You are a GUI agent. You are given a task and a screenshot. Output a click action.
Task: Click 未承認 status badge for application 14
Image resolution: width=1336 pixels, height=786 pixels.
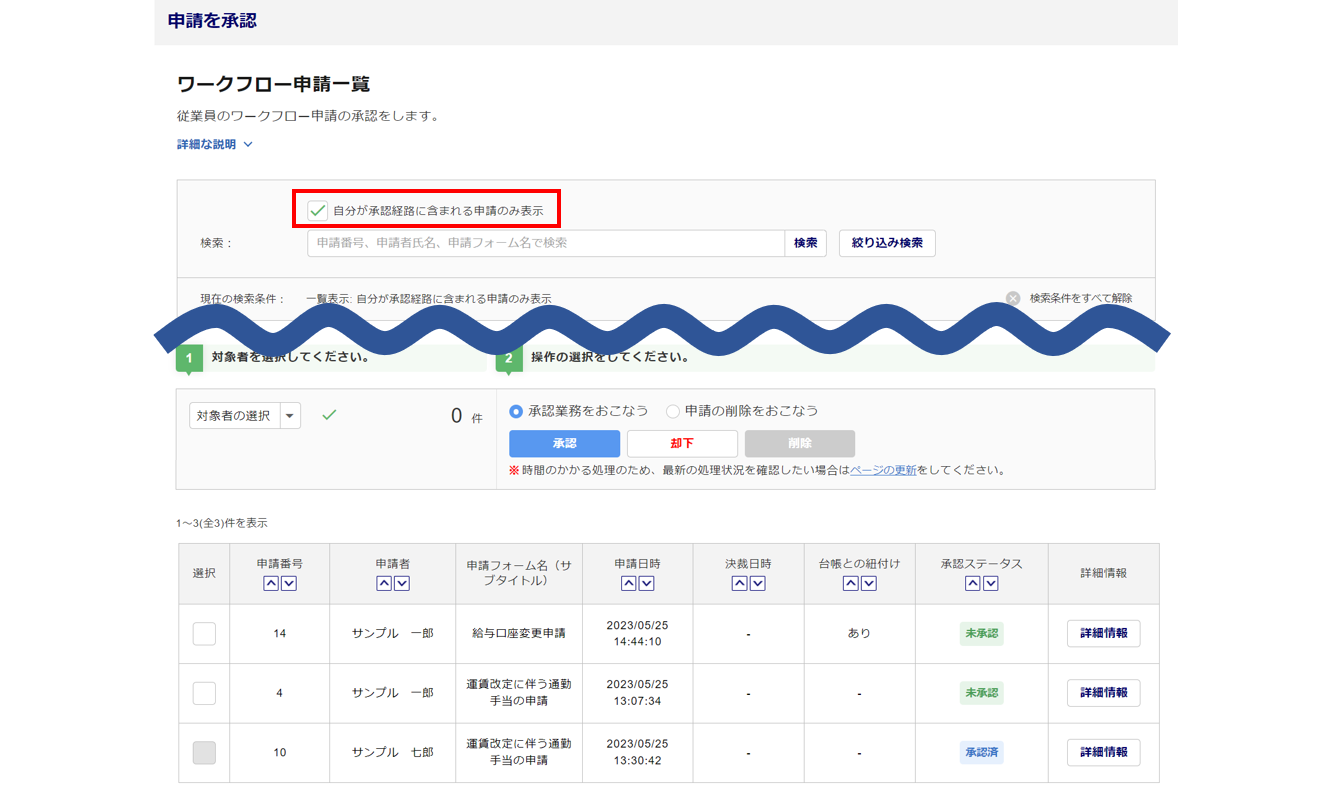click(981, 633)
